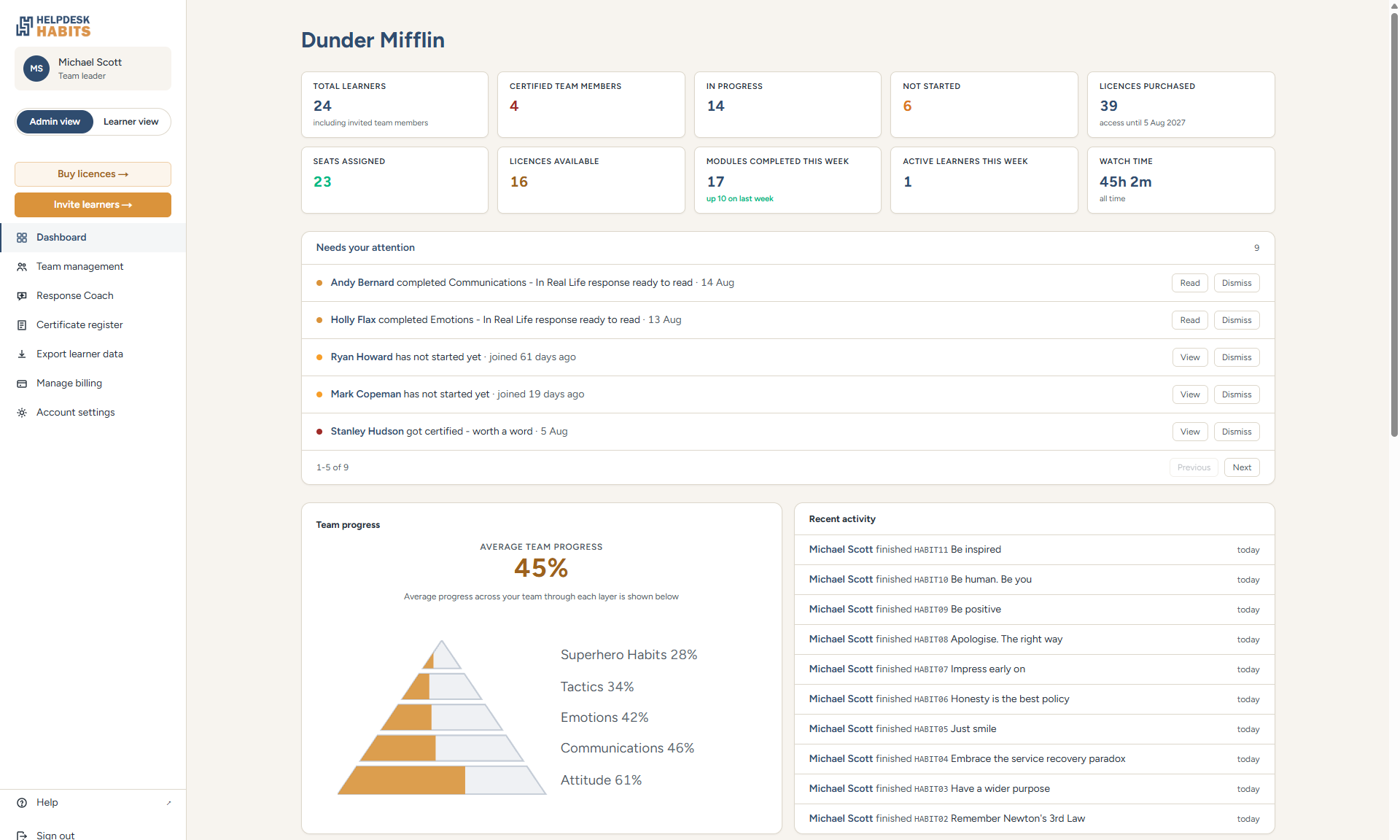Click the Watch Time card
Image resolution: width=1400 pixels, height=840 pixels.
pyautogui.click(x=1181, y=180)
